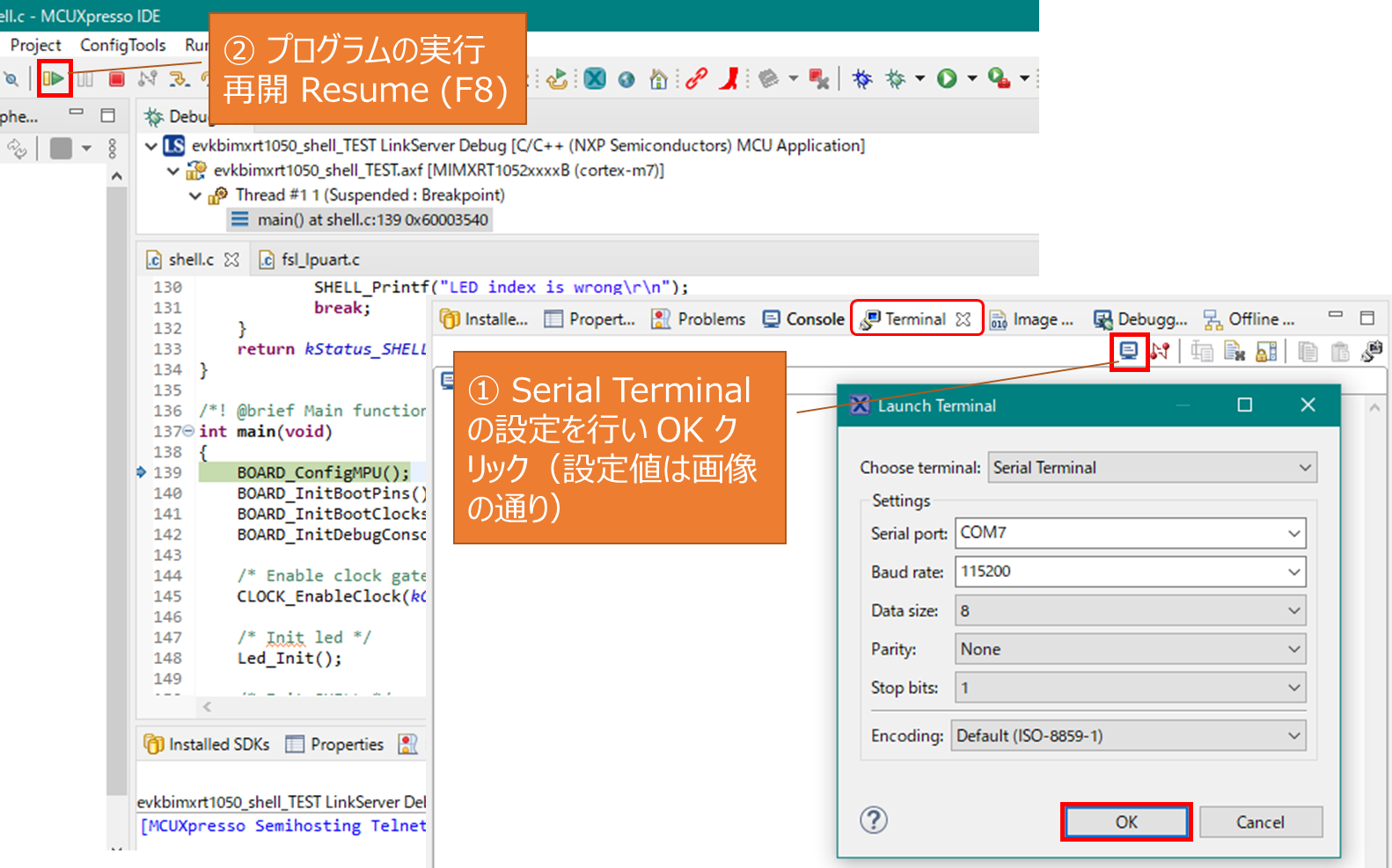Click the Resume (F8) debug button

pos(54,79)
